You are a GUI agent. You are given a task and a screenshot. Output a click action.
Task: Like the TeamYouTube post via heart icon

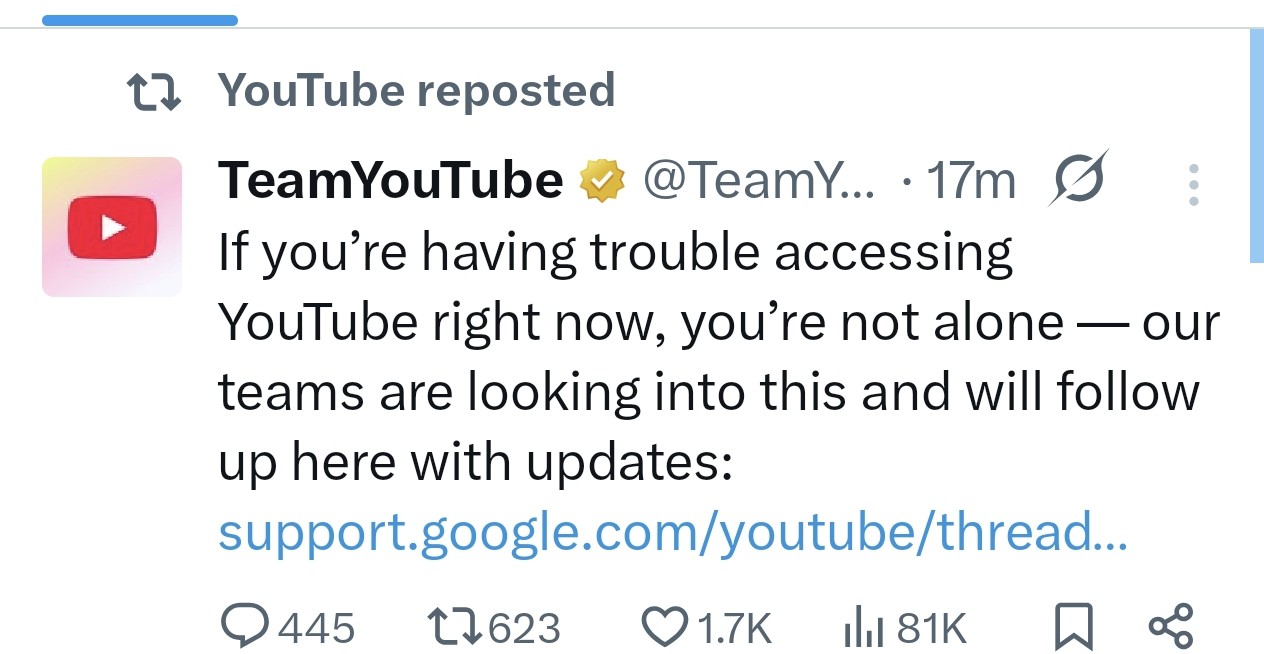pyautogui.click(x=666, y=626)
